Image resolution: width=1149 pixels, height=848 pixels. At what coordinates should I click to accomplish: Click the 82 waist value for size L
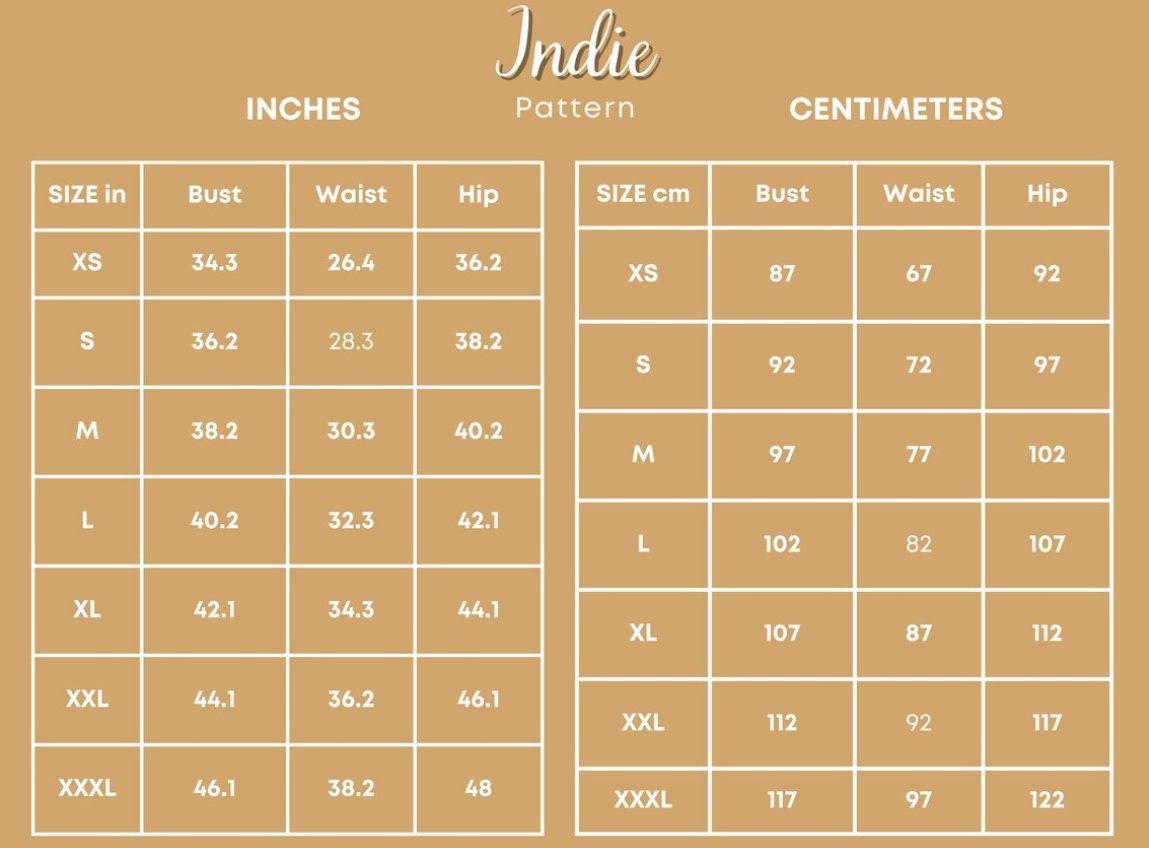pos(918,544)
